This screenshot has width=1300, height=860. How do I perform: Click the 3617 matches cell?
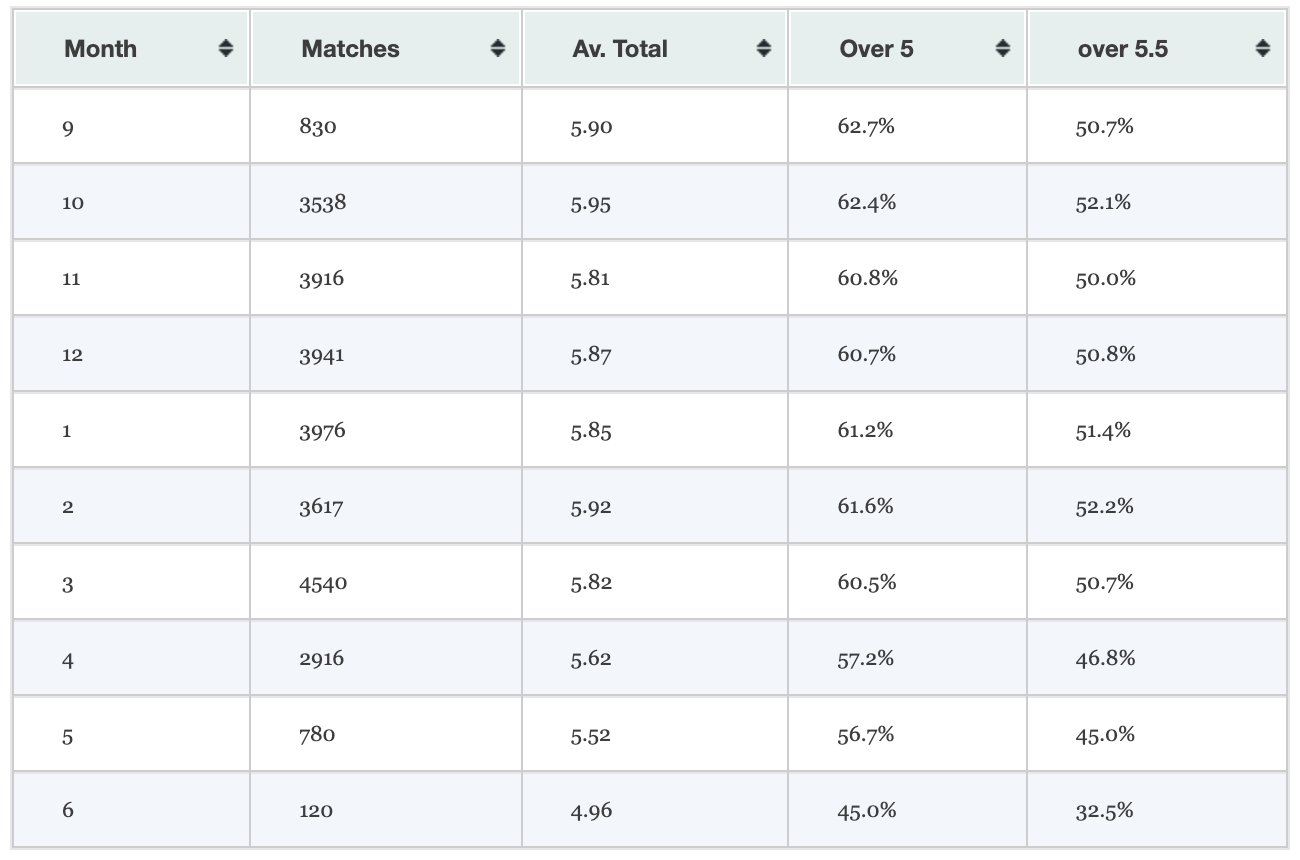[321, 507]
